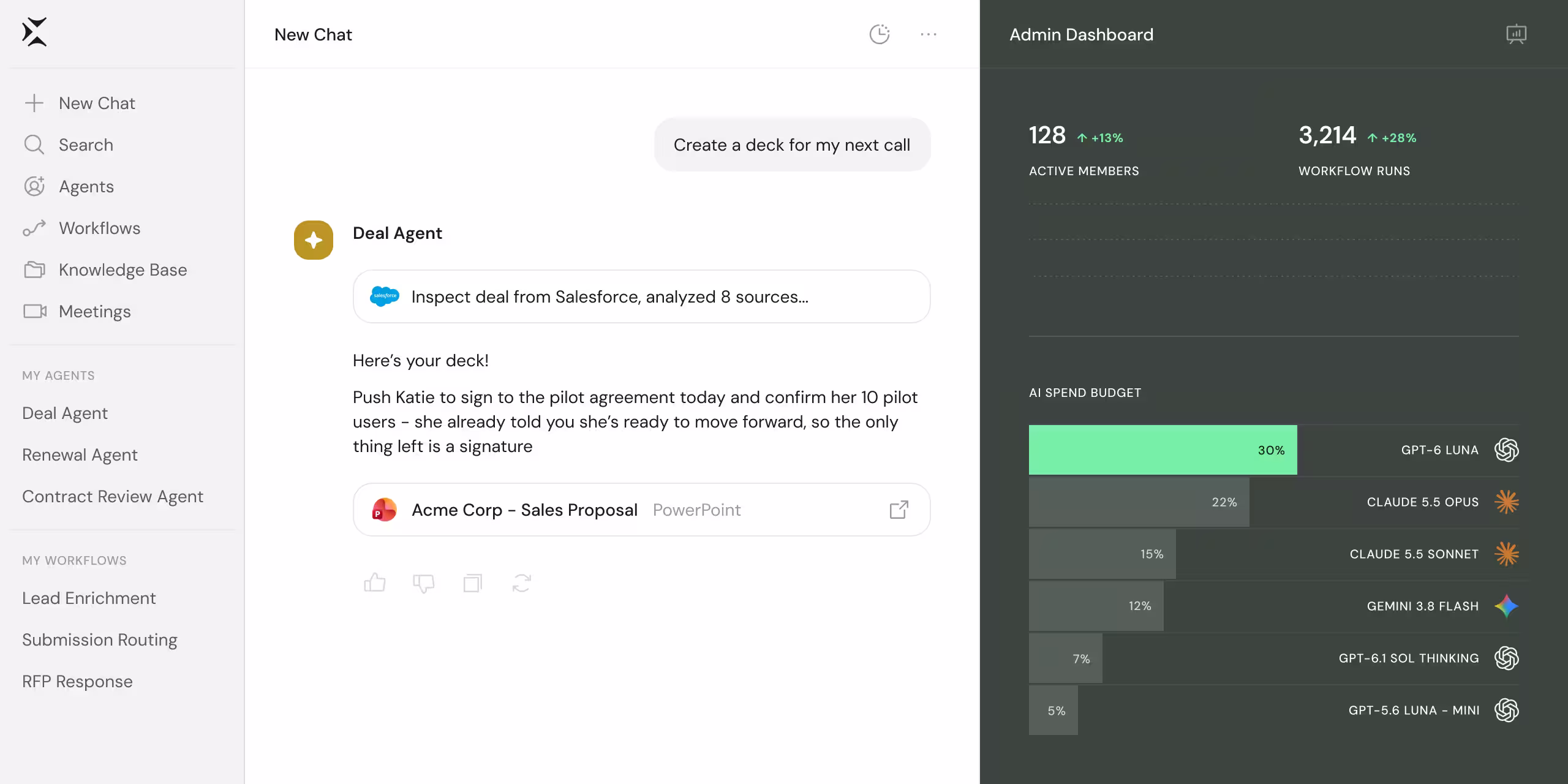Click the Knowledge Base folder icon
The height and width of the screenshot is (784, 1568).
pyautogui.click(x=34, y=269)
